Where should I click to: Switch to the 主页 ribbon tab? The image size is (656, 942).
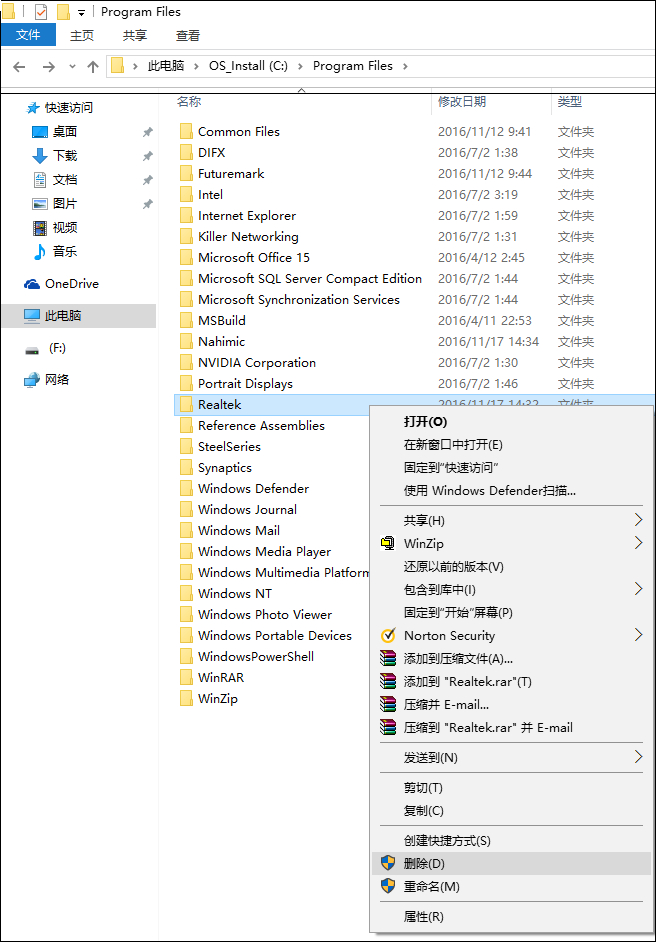click(x=82, y=35)
